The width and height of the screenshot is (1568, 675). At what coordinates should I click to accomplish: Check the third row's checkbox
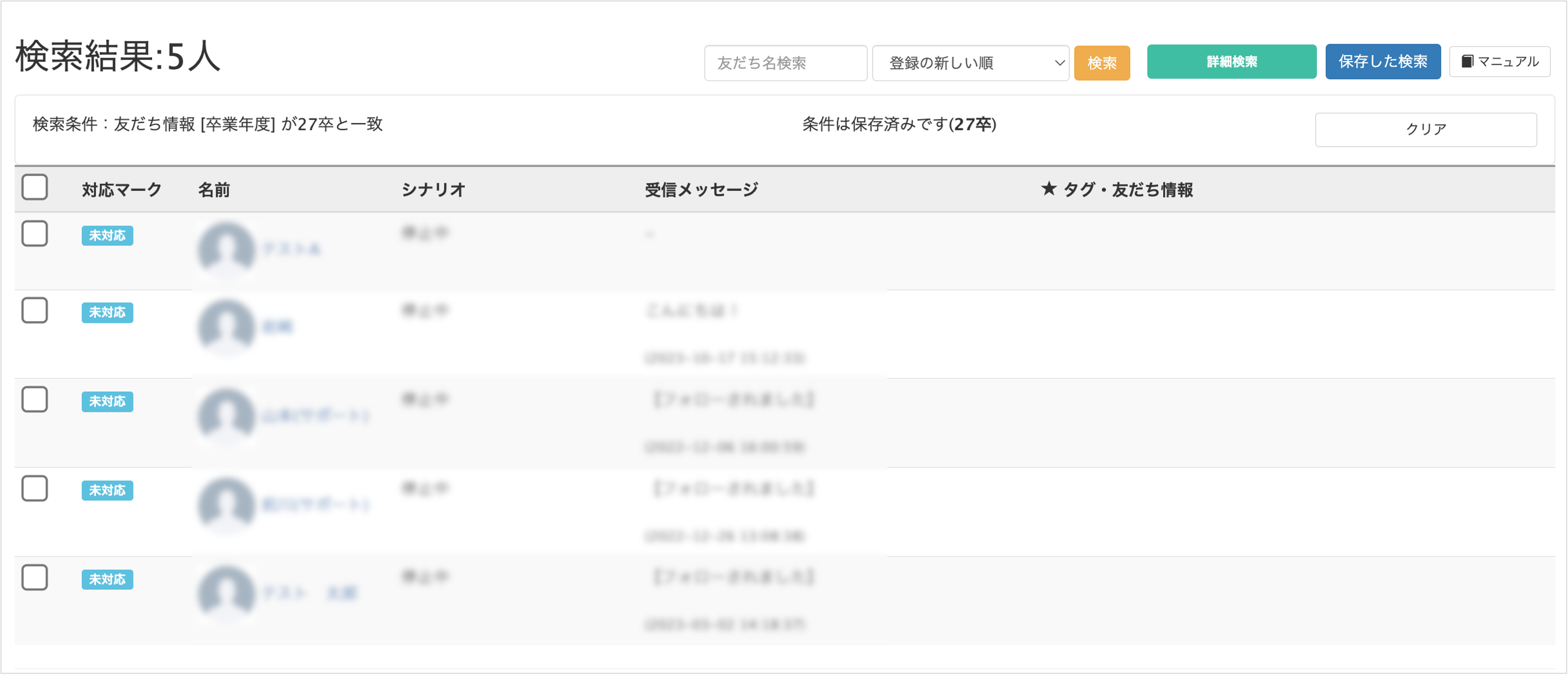point(35,399)
